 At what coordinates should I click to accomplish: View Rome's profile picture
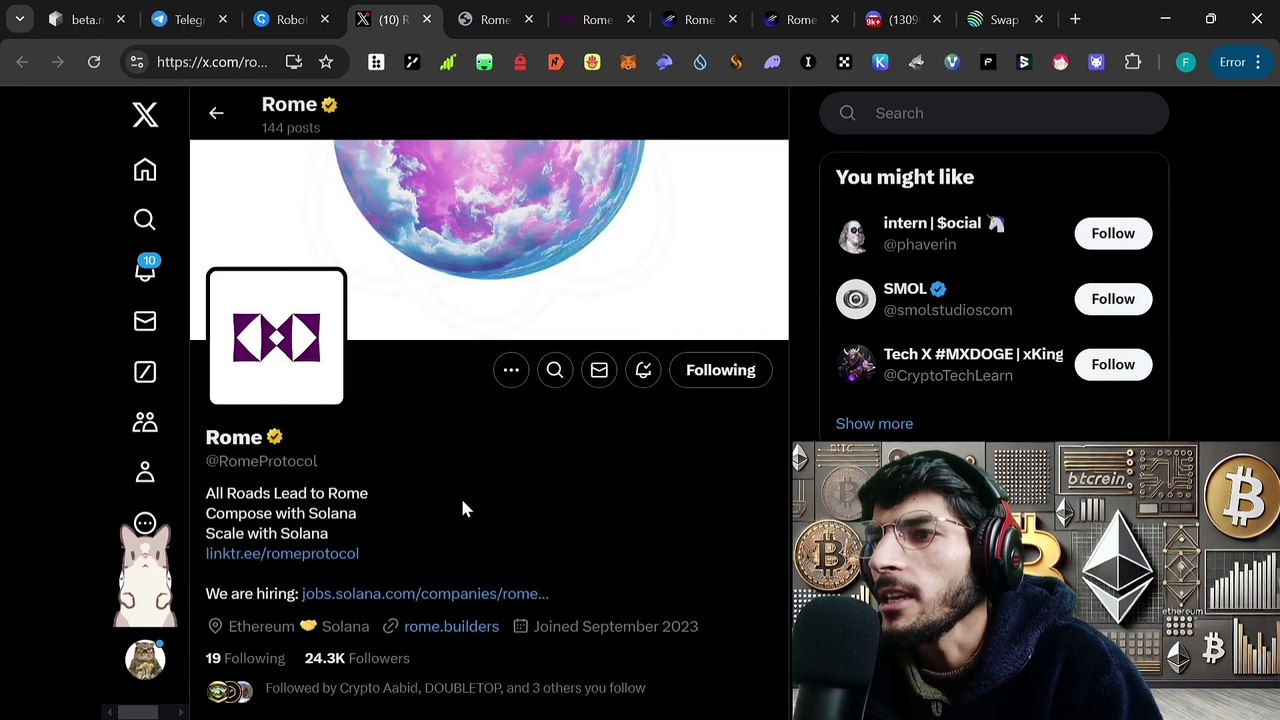pyautogui.click(x=276, y=336)
